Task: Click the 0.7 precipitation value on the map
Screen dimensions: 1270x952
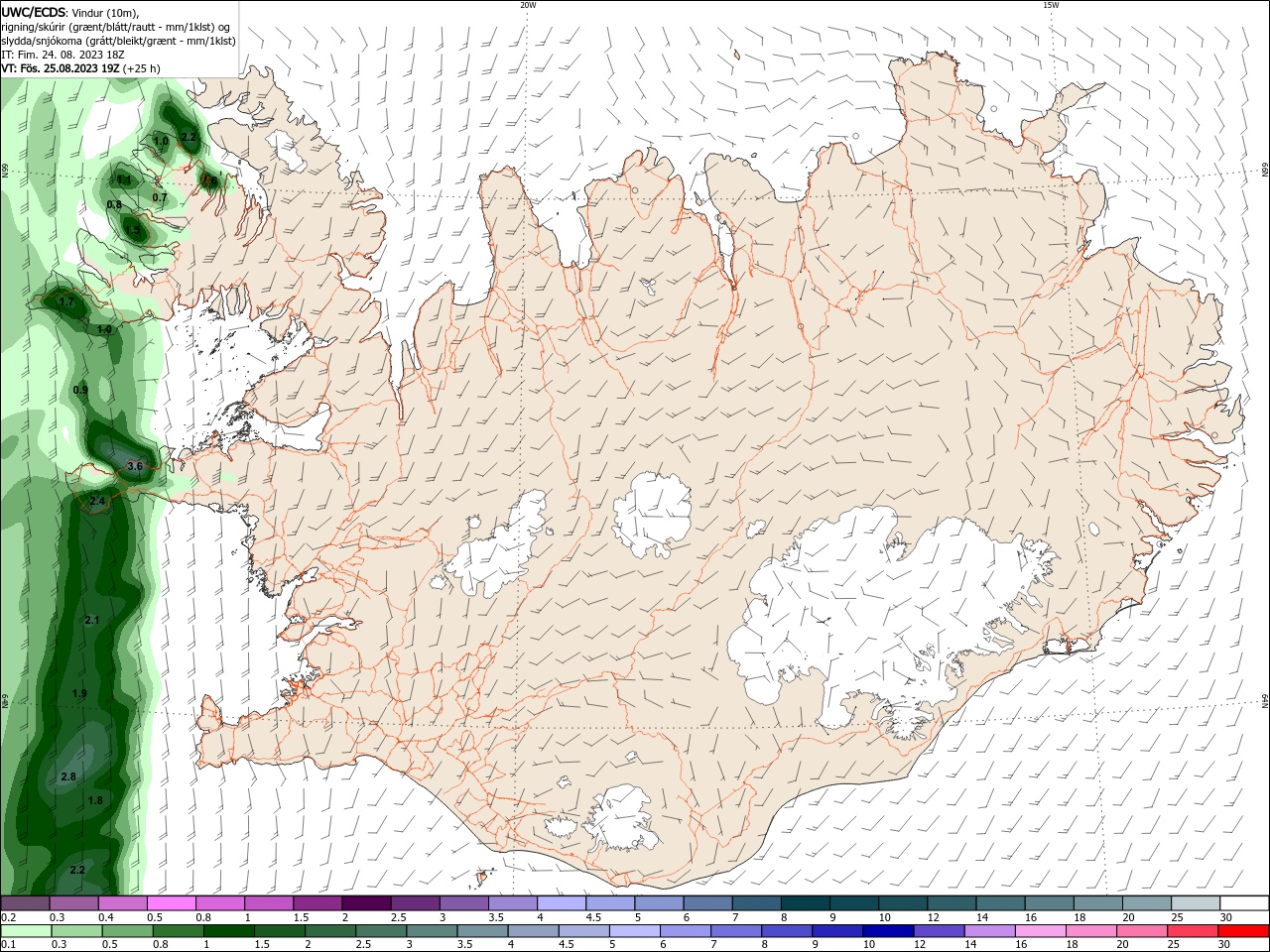Action: [160, 197]
